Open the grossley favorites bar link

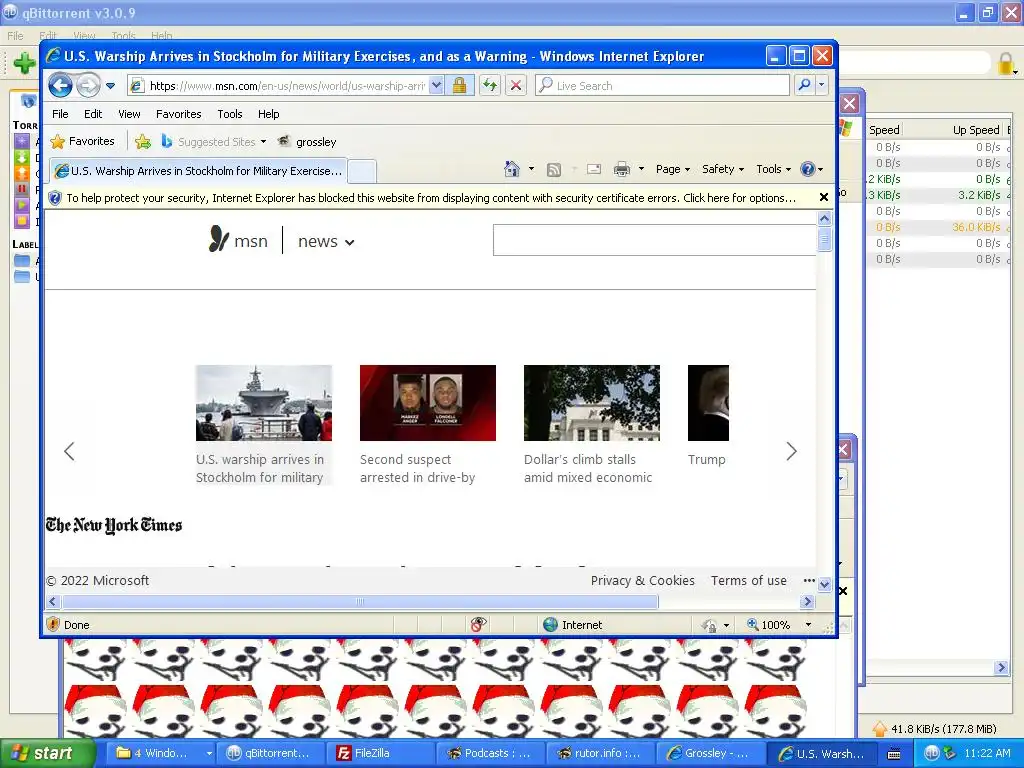pos(308,142)
